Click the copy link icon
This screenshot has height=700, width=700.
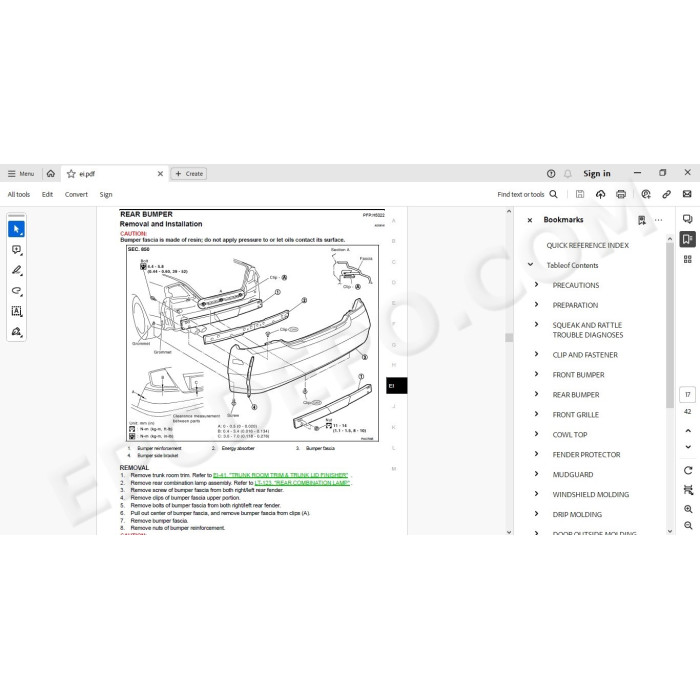coord(667,194)
